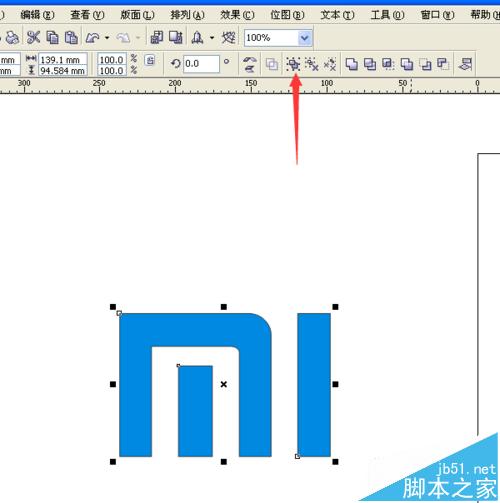
Task: Click the selection center X marker
Action: [224, 384]
